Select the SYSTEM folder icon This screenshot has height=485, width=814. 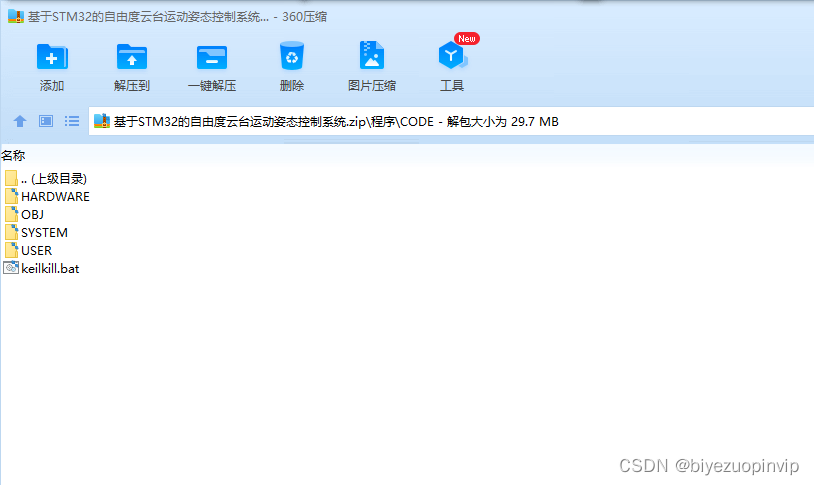[x=11, y=232]
